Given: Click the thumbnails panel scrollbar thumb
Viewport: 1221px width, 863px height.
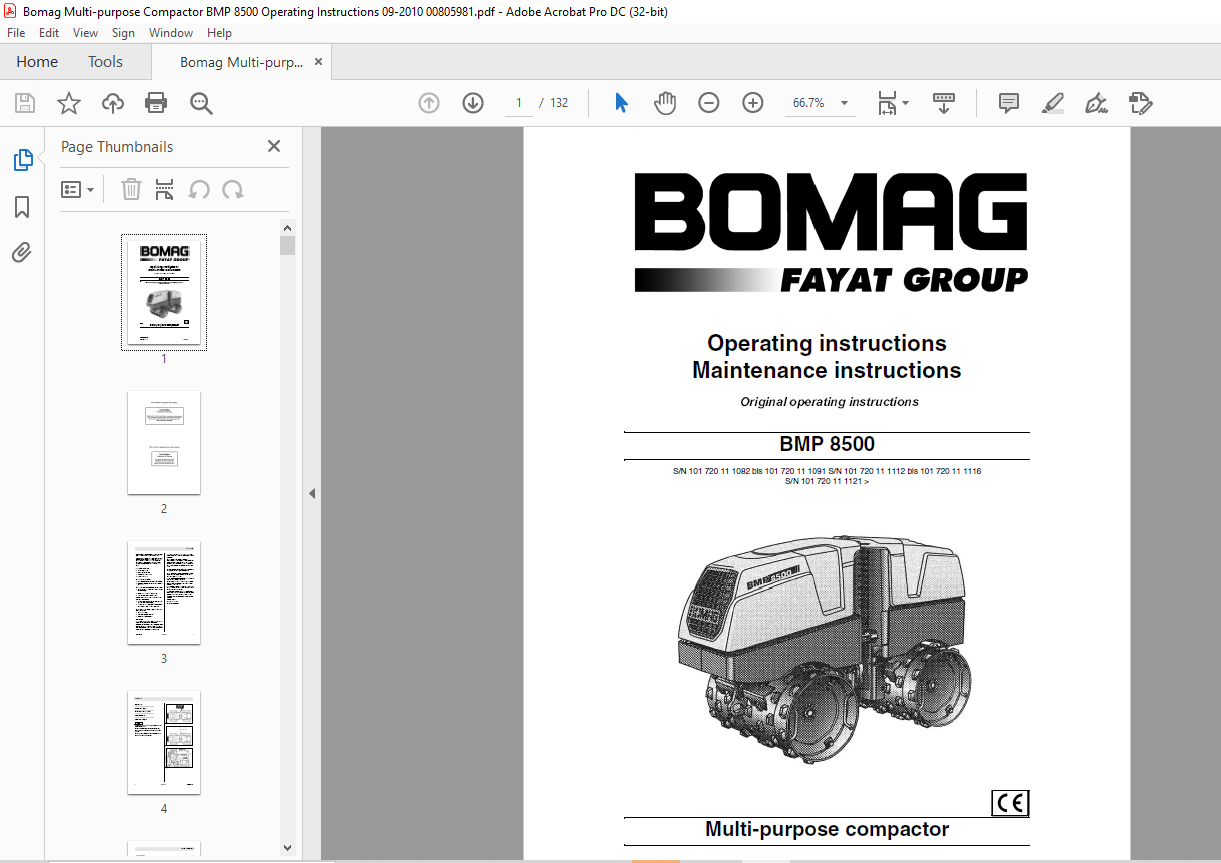Looking at the screenshot, I should click(288, 246).
